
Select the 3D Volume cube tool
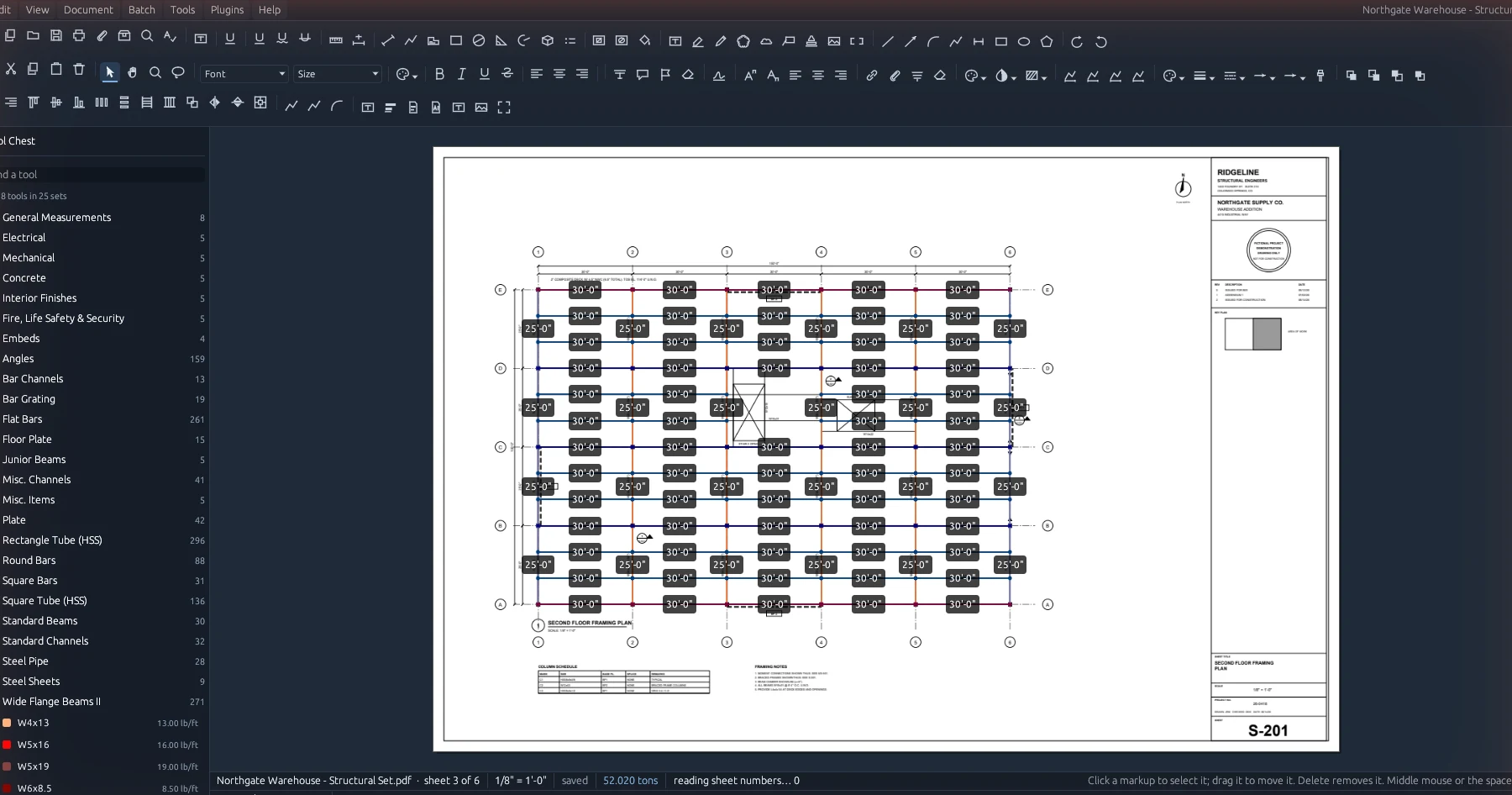548,40
